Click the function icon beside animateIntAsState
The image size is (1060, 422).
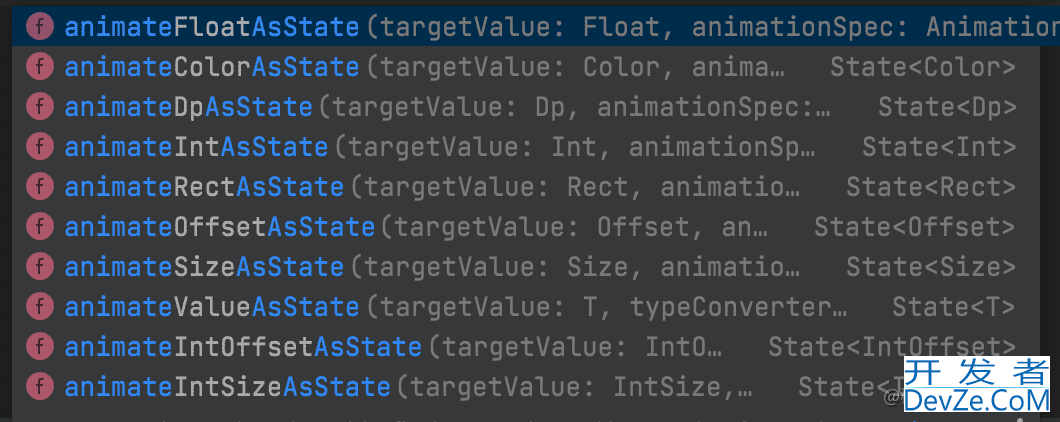point(40,147)
